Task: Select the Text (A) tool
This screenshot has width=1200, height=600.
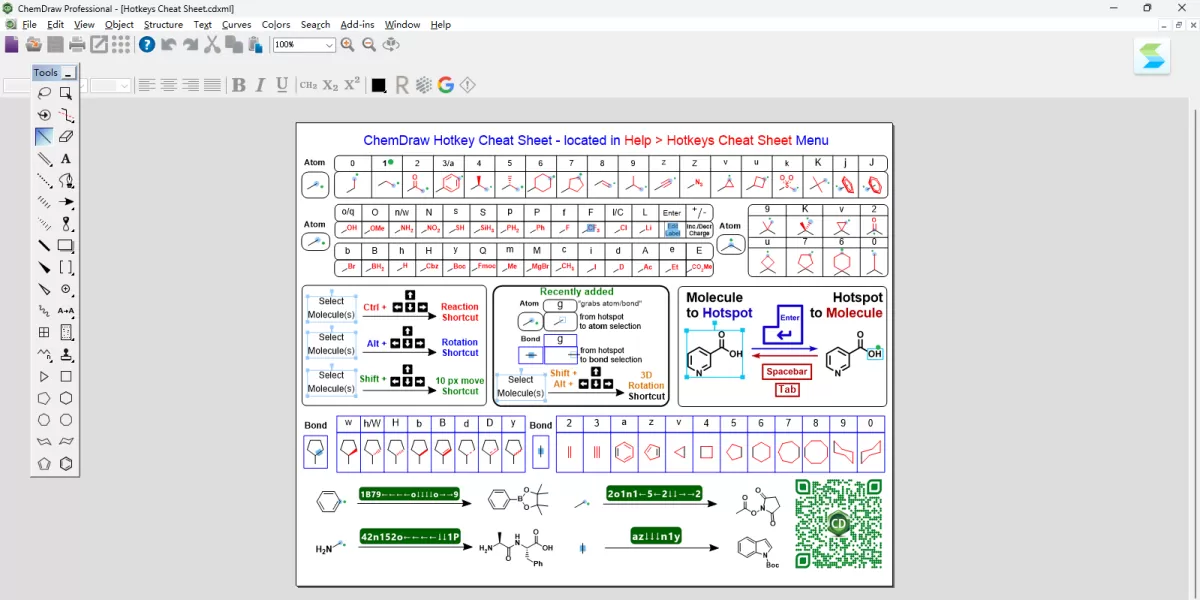Action: [66, 159]
